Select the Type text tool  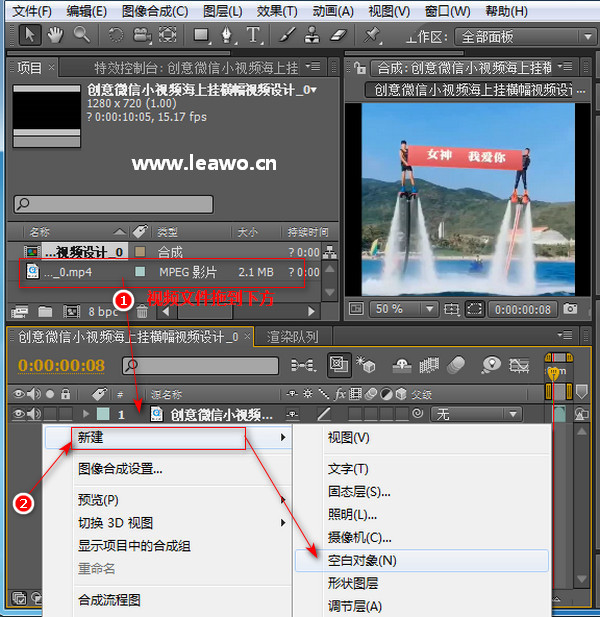click(254, 35)
